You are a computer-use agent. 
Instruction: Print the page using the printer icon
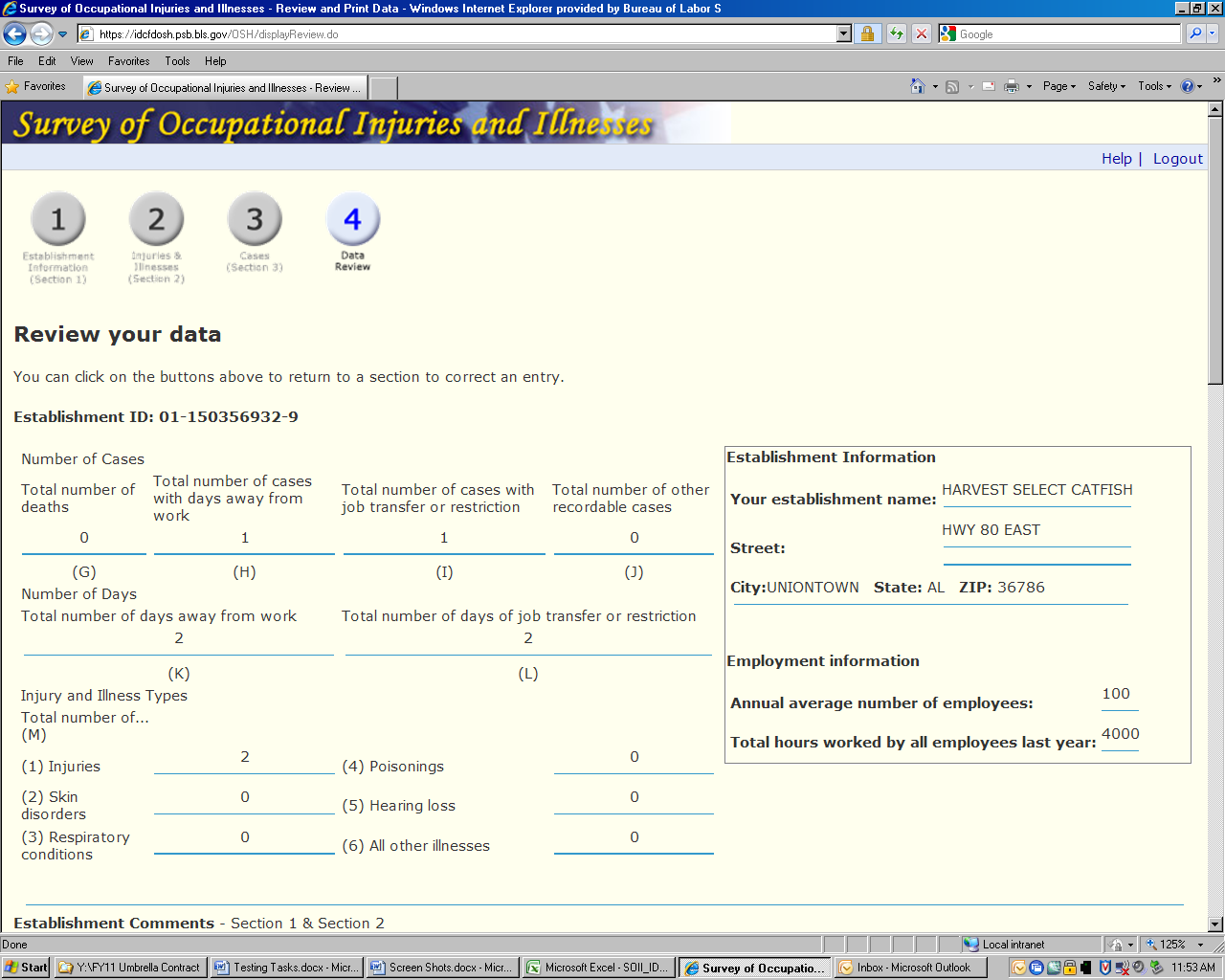point(1011,86)
